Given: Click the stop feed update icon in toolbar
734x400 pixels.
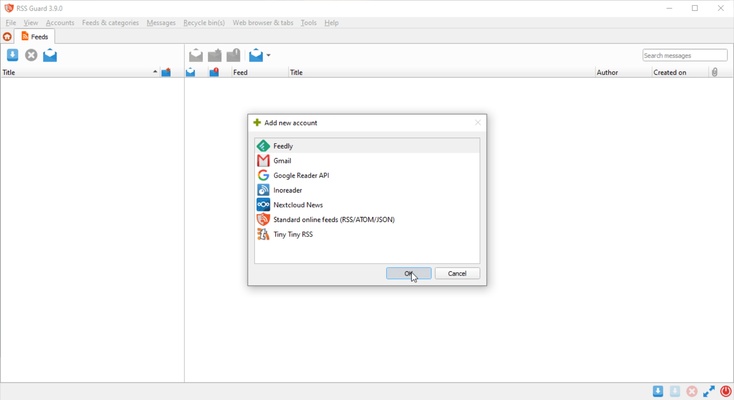Looking at the screenshot, I should 31,55.
